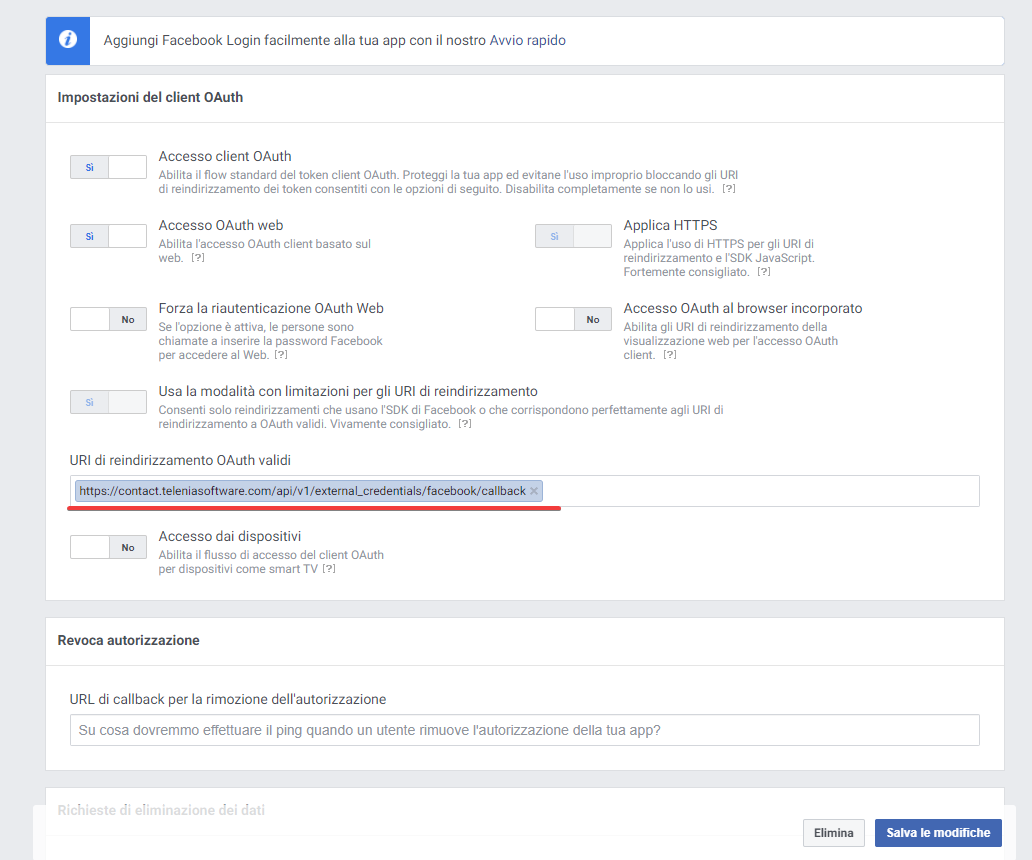This screenshot has width=1032, height=860.
Task: Click the Accesso dai dispositivi label
Action: click(x=230, y=536)
